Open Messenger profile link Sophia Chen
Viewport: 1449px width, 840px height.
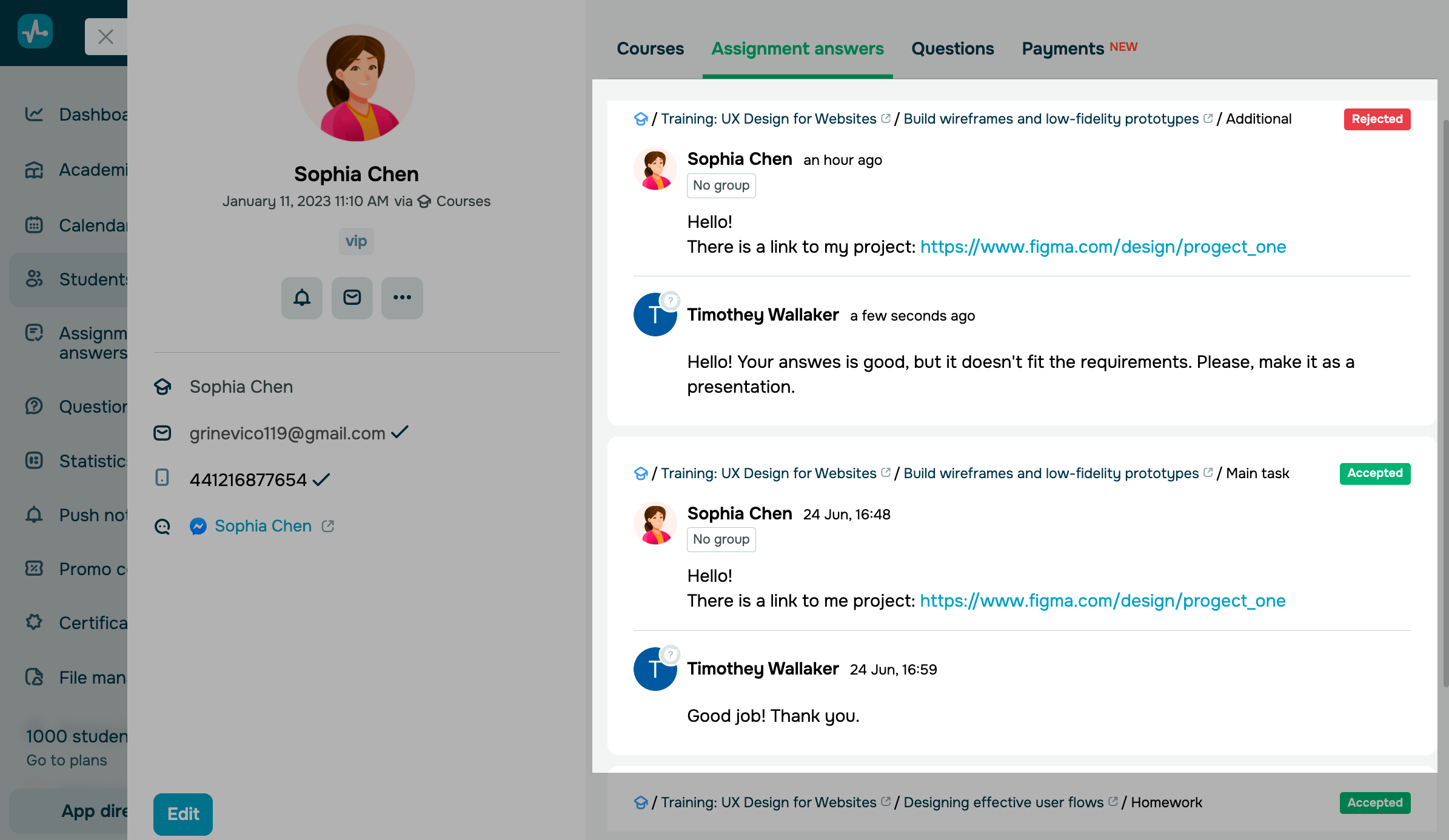(x=263, y=526)
